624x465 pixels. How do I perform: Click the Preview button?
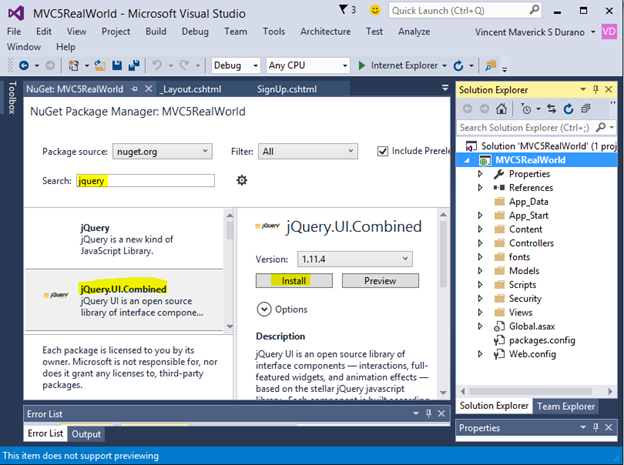pyautogui.click(x=380, y=281)
